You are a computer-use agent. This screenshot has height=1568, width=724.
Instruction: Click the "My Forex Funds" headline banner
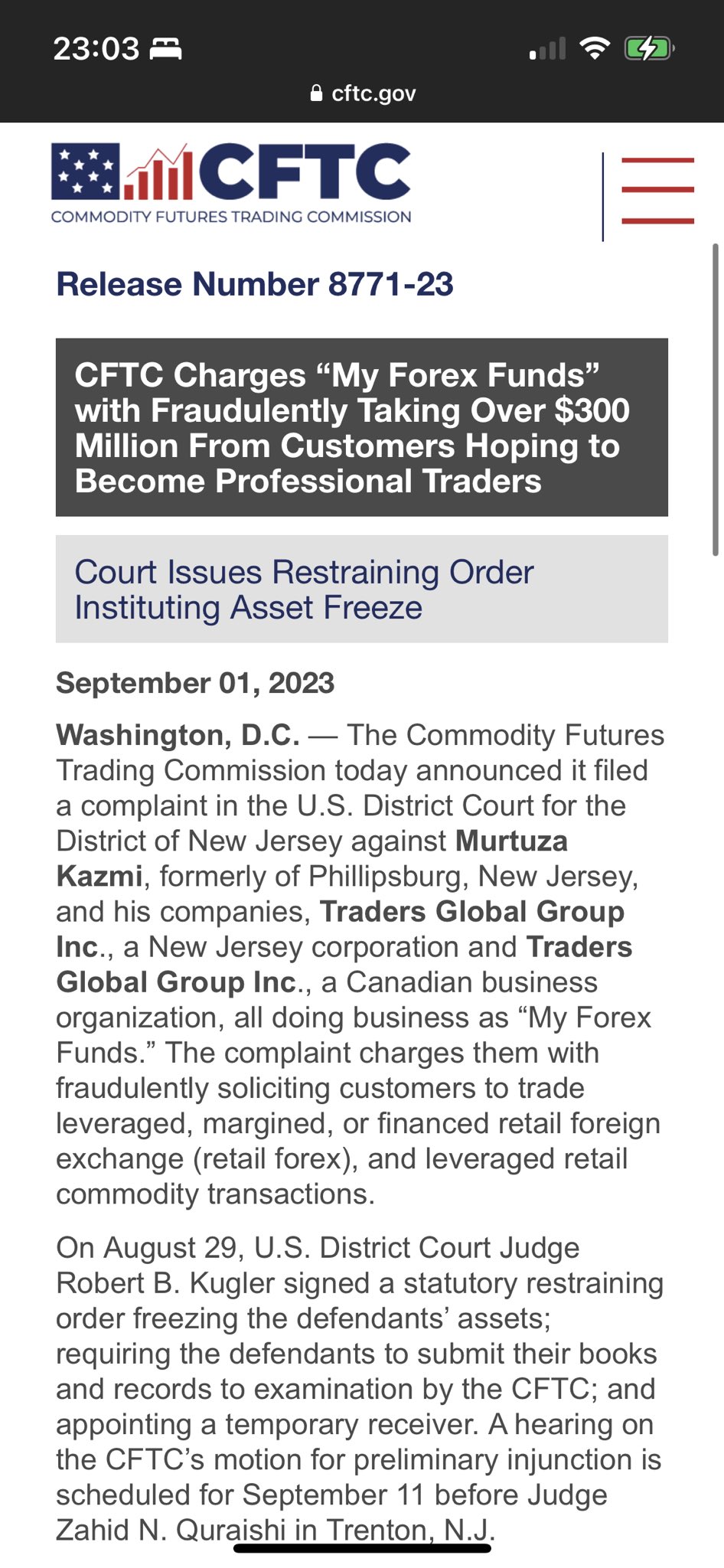tap(361, 427)
